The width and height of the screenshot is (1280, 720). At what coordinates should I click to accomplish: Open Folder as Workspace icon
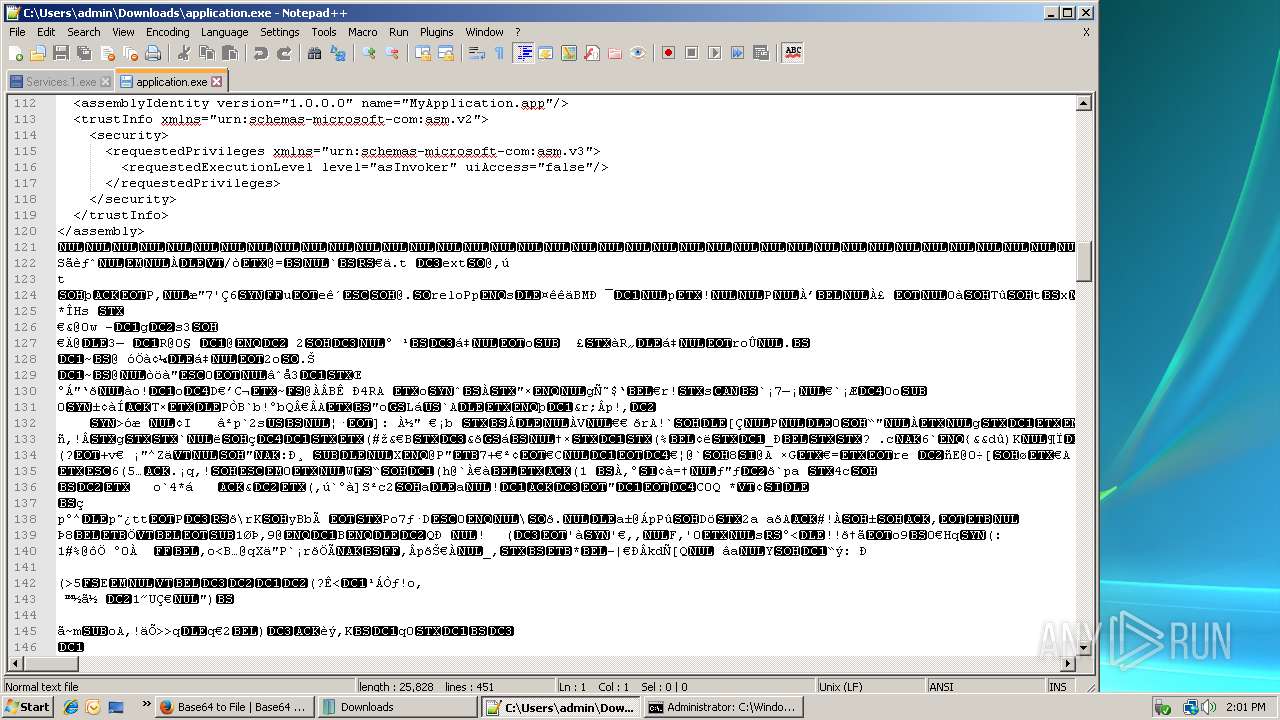615,53
